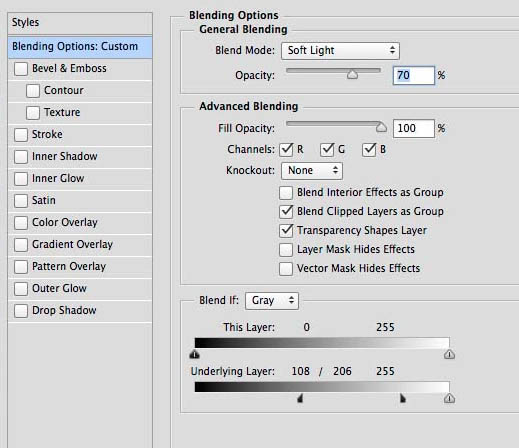The width and height of the screenshot is (519, 448).
Task: Enable Blend Interior Effects as Group
Action: coord(286,193)
